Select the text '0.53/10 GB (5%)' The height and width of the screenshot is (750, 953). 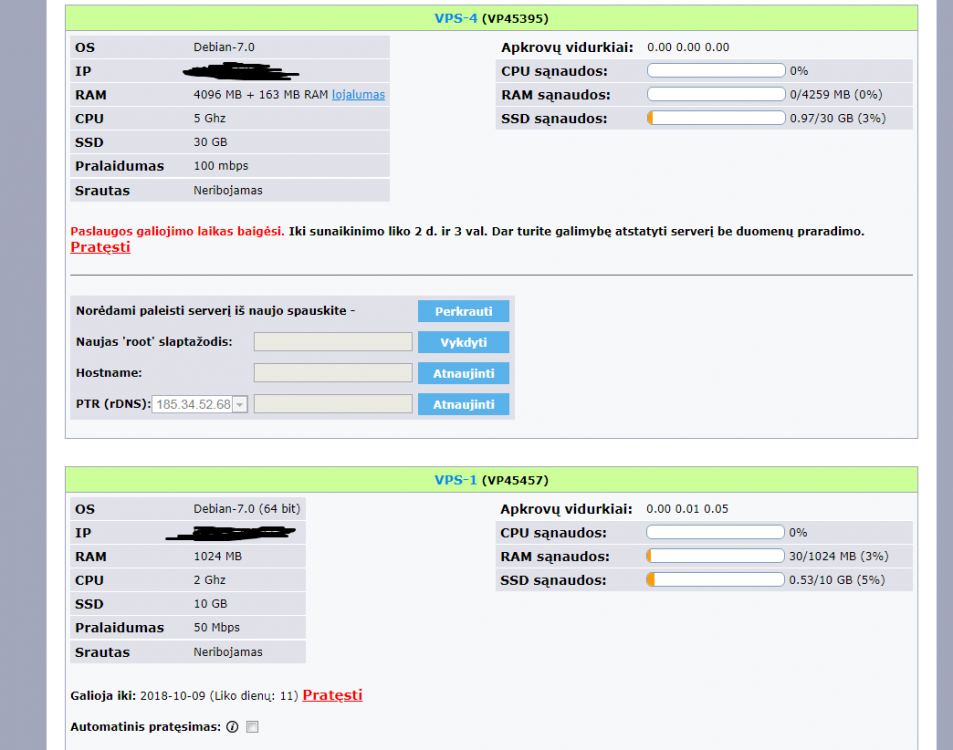(x=837, y=580)
